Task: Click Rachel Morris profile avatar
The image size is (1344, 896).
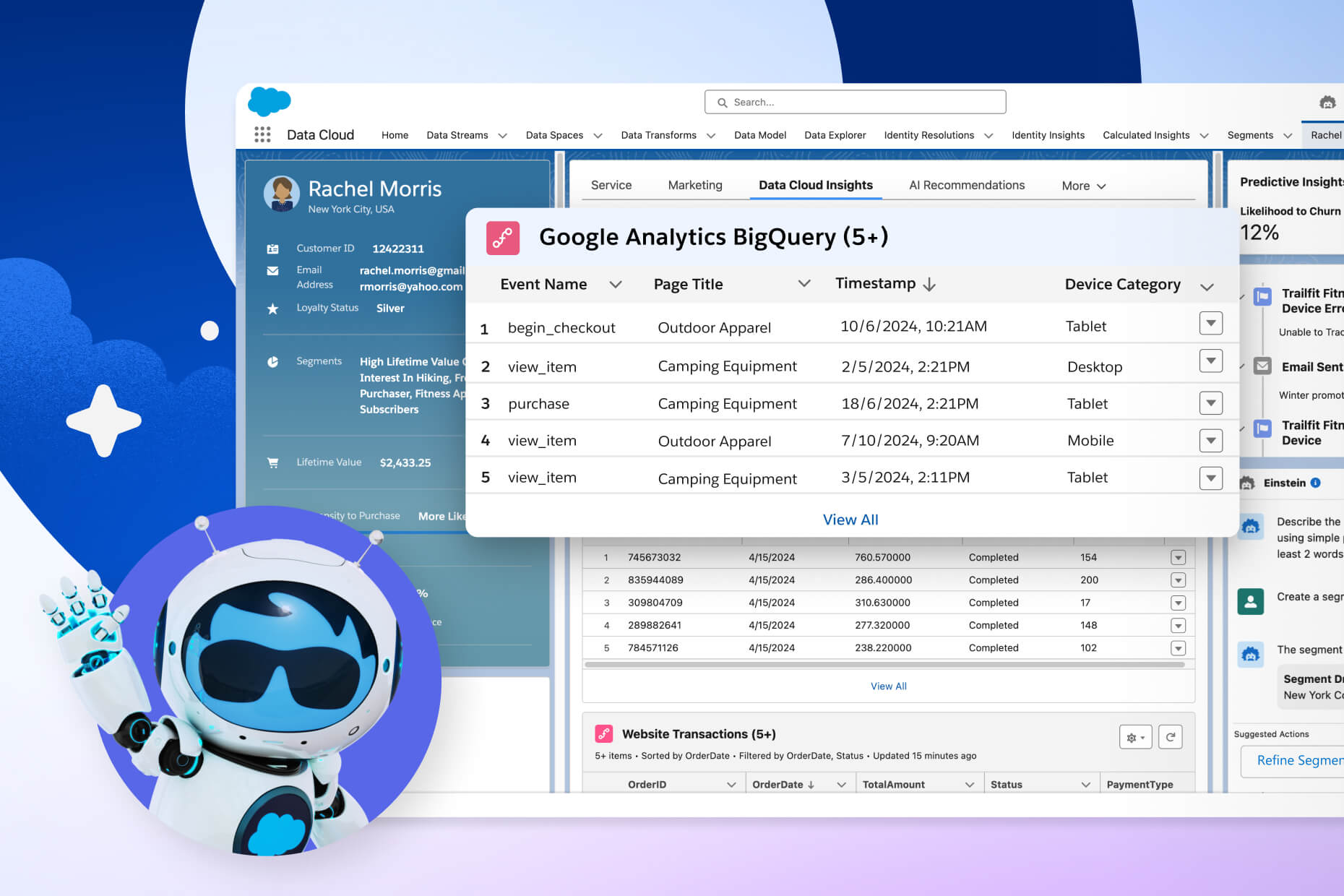Action: [x=282, y=194]
